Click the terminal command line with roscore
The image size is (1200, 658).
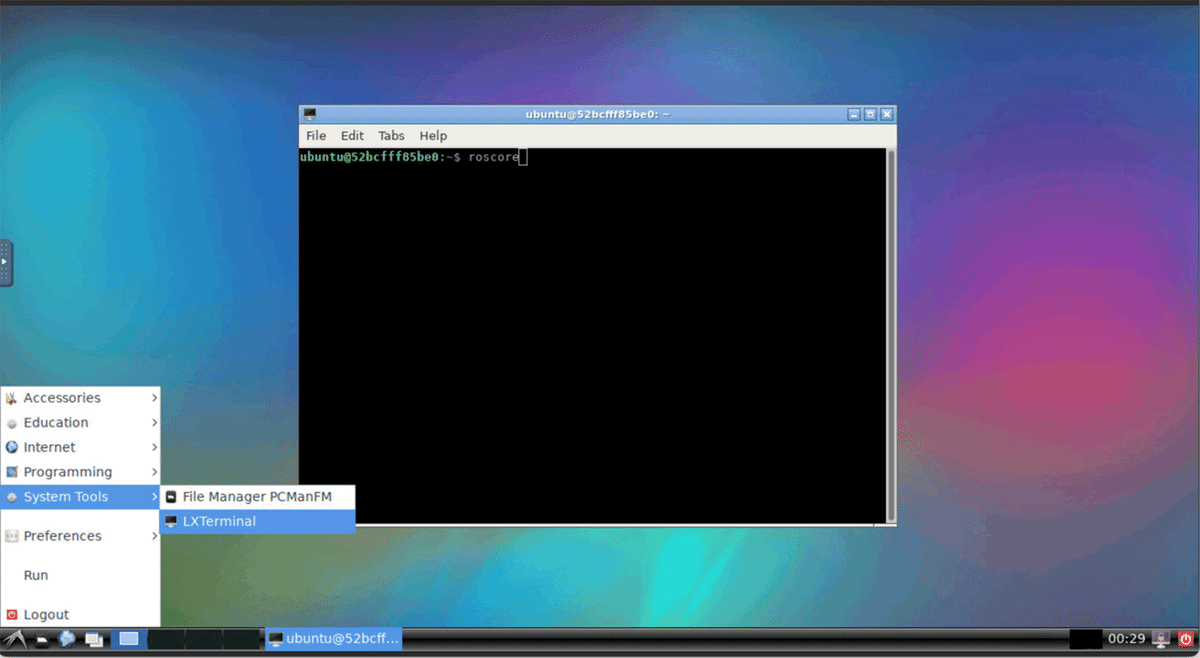[x=412, y=157]
